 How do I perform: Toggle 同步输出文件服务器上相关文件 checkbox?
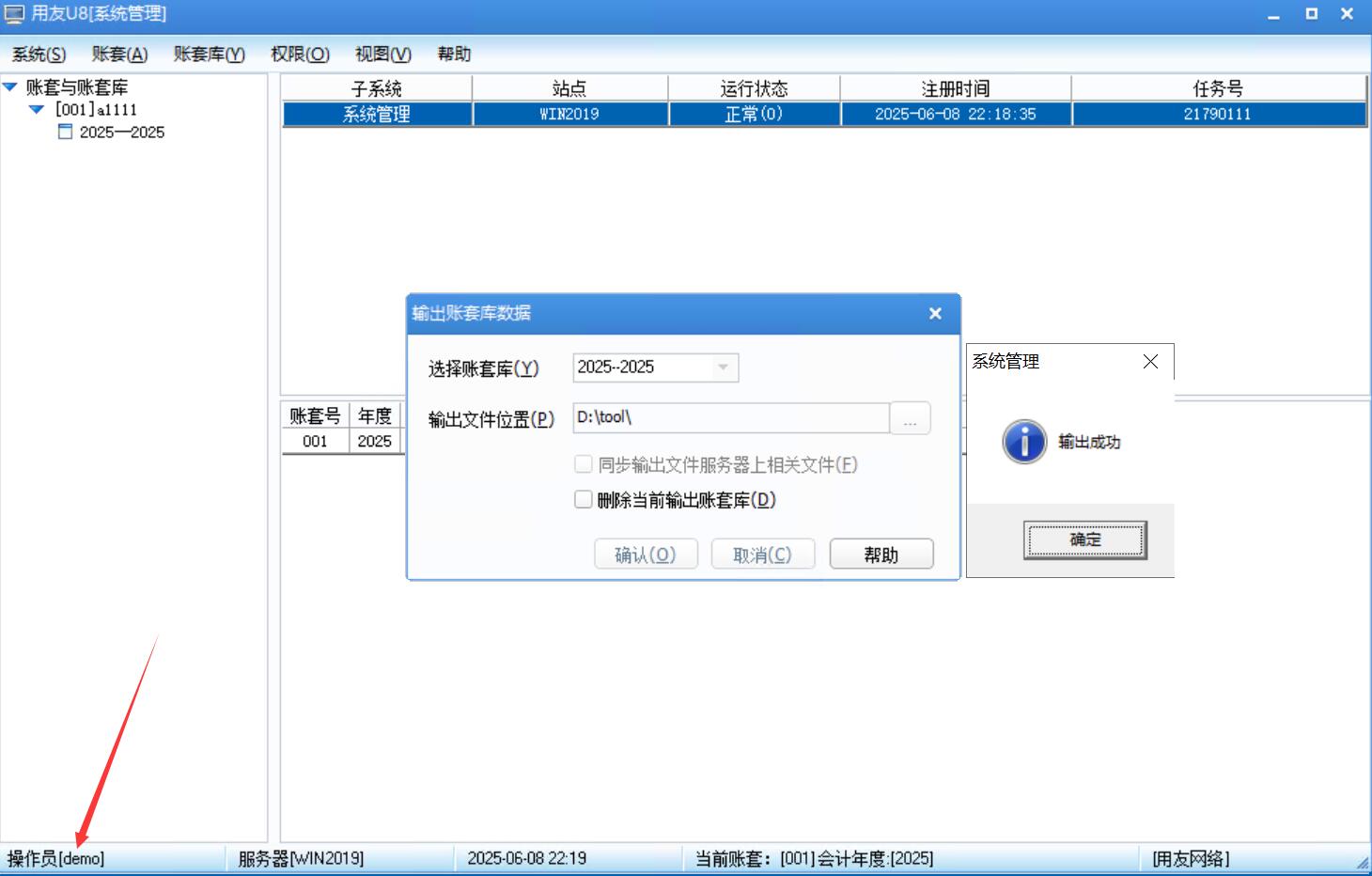[584, 464]
